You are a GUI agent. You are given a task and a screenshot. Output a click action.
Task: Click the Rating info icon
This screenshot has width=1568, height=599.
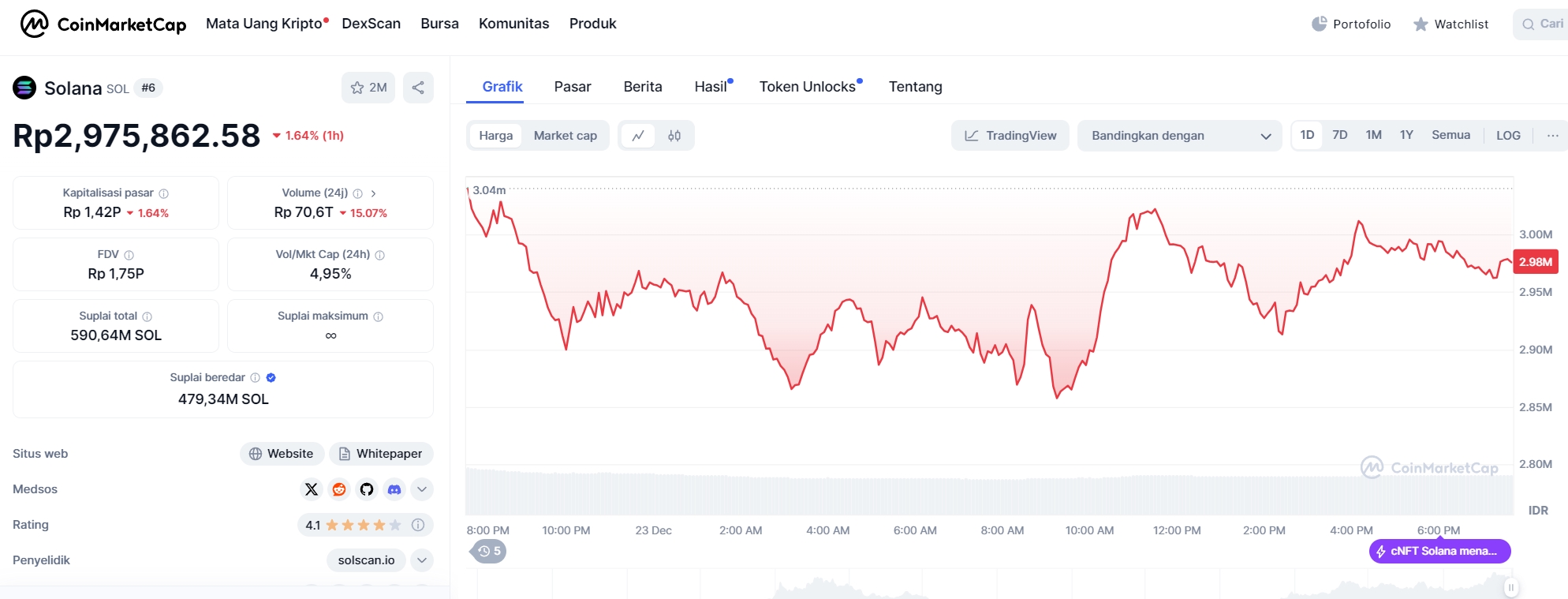(418, 525)
